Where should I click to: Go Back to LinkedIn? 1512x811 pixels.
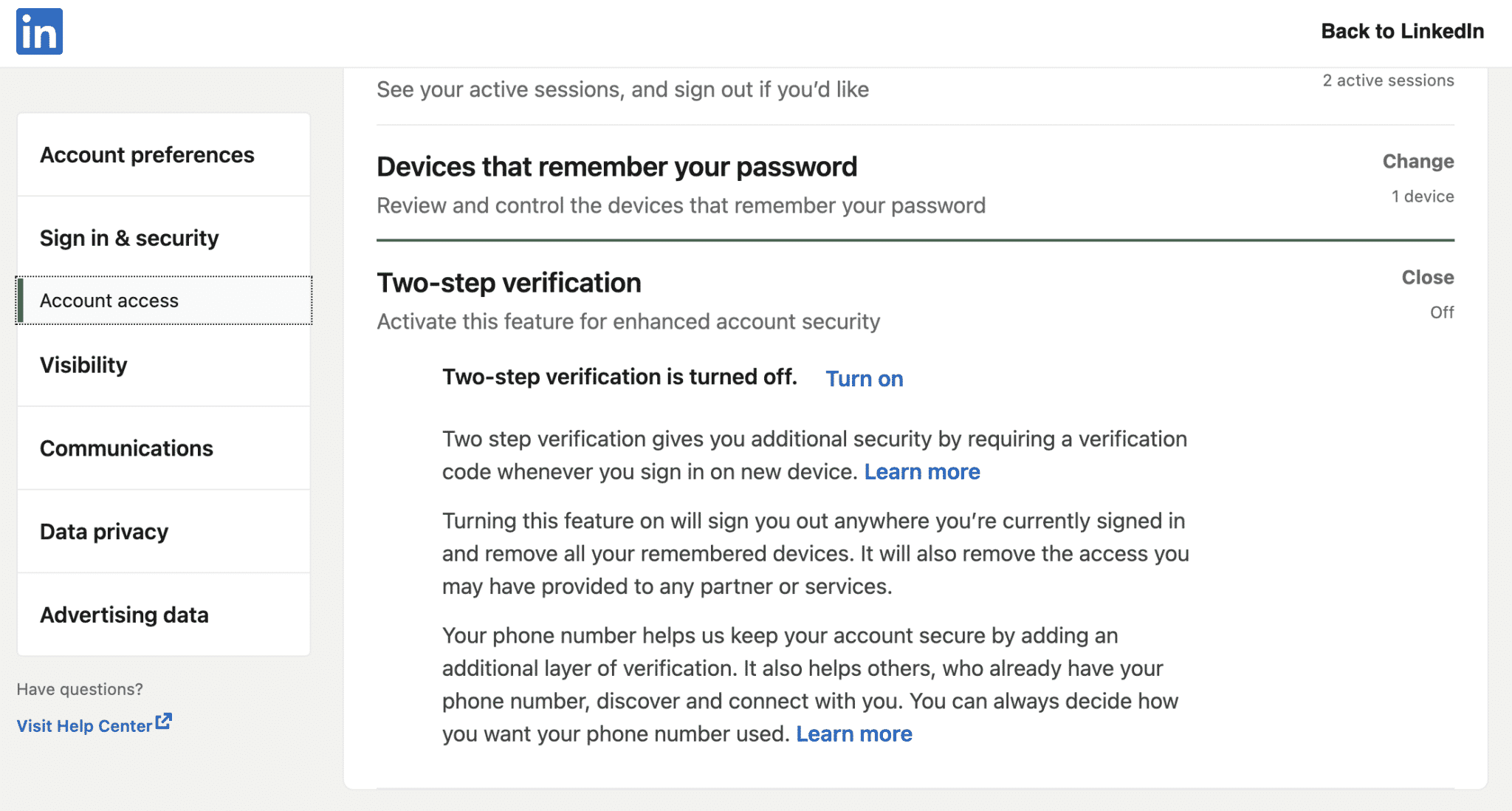click(x=1402, y=31)
